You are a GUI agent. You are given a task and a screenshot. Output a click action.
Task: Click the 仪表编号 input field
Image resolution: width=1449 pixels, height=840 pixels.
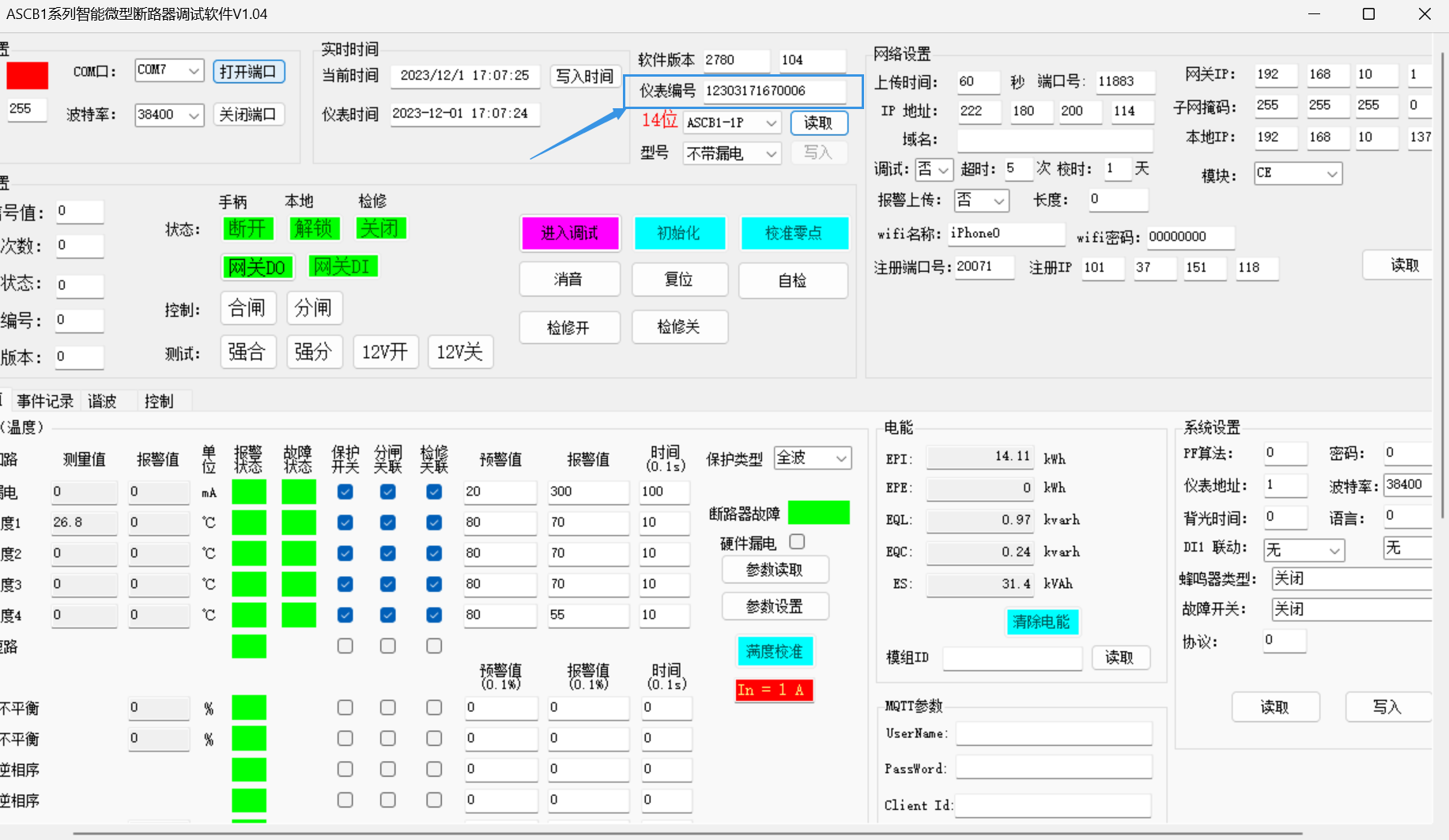773,91
